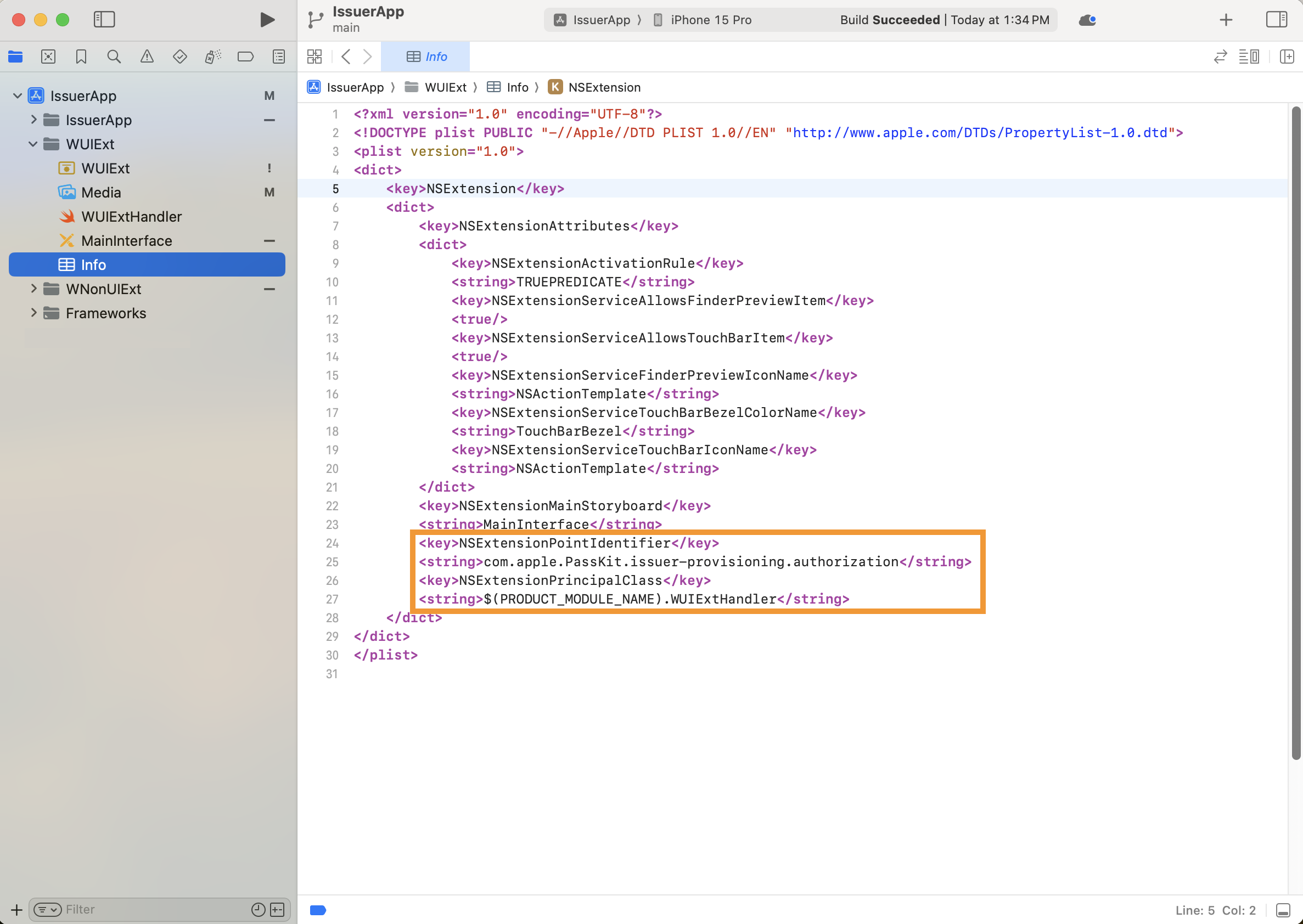Click the Line 5 Col 2 indicator
The height and width of the screenshot is (924, 1303).
click(x=1215, y=910)
